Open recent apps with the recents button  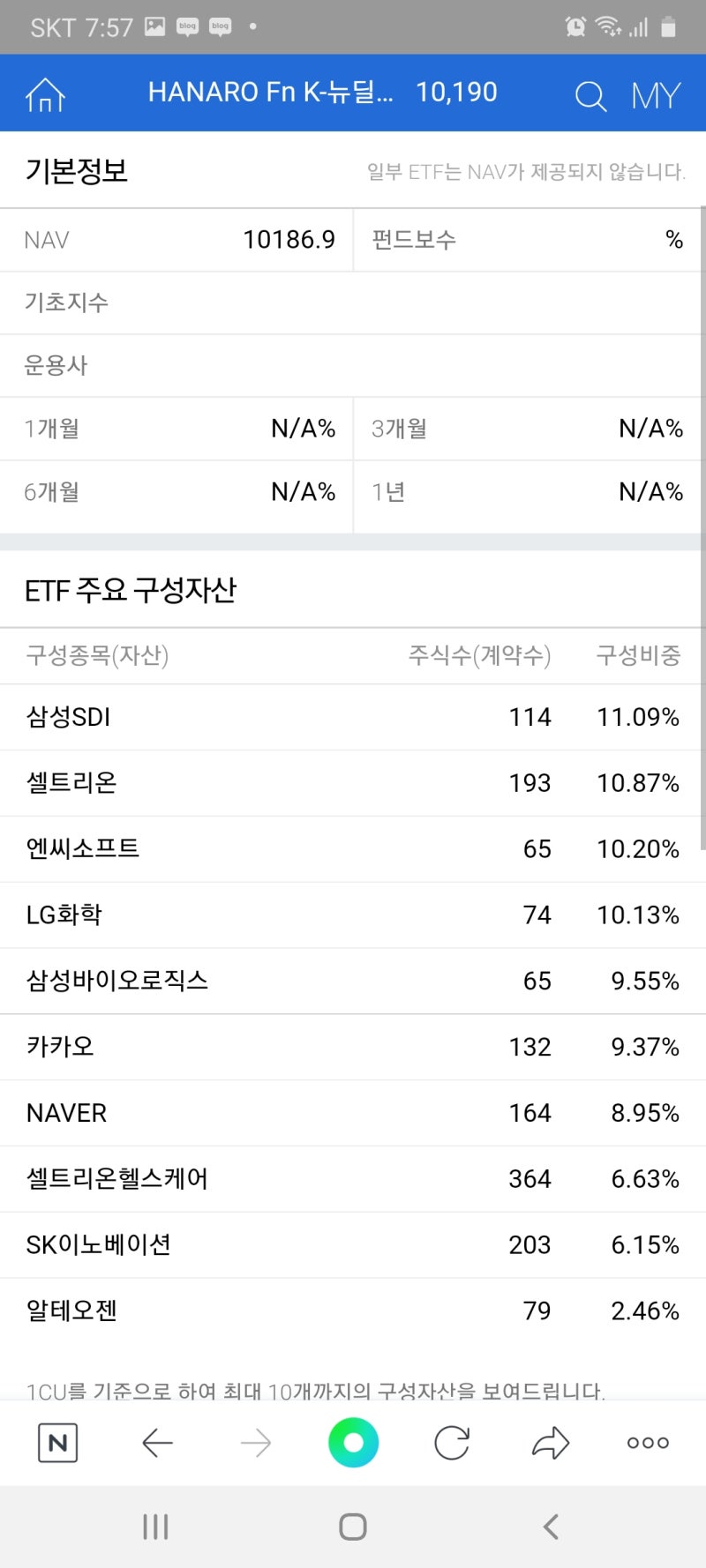tap(155, 1527)
